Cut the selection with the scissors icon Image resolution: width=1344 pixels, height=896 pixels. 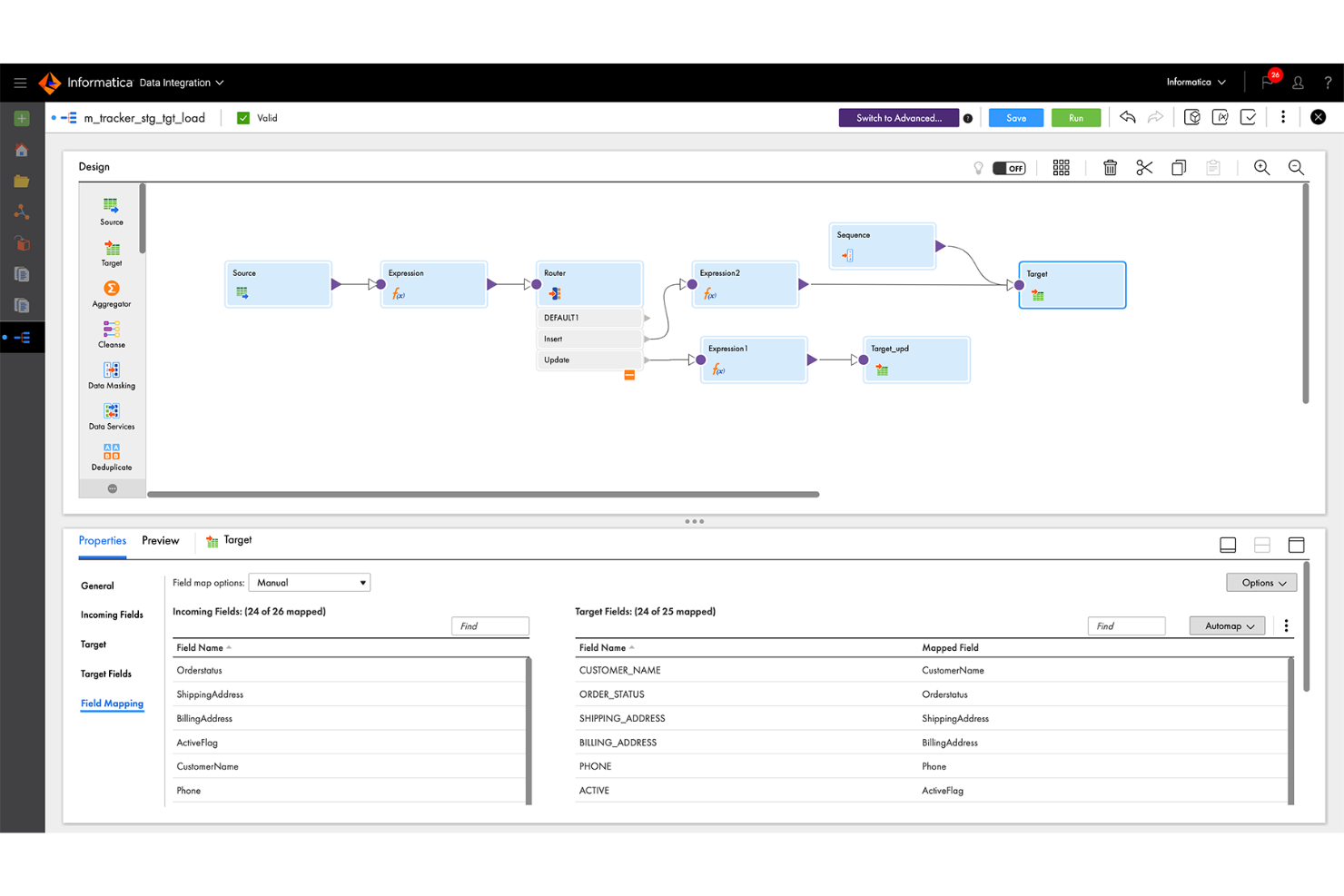click(x=1144, y=167)
